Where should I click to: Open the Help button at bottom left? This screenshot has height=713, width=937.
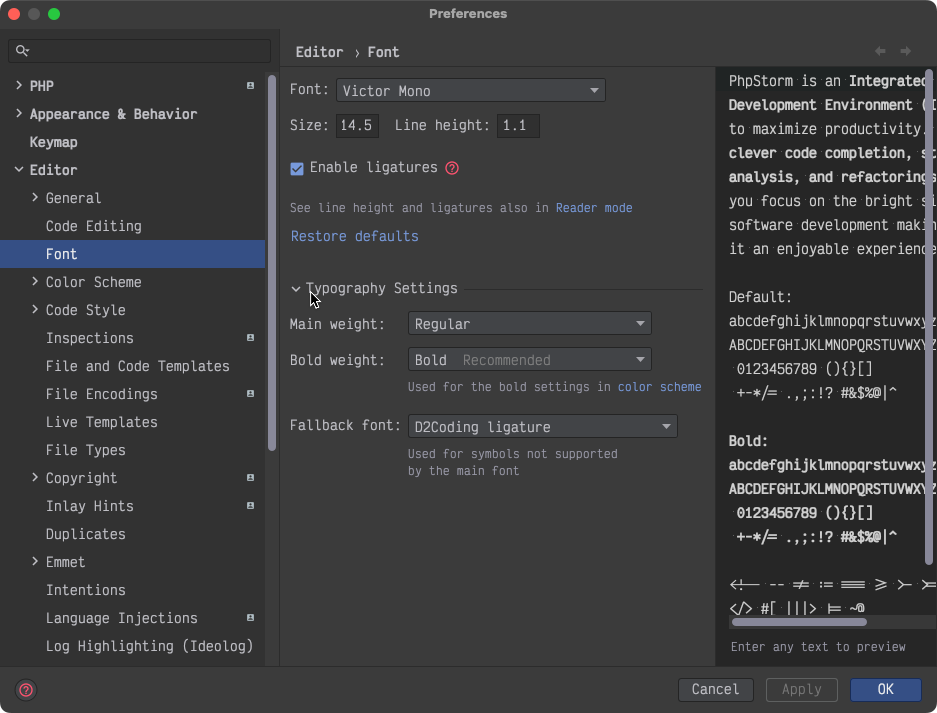point(26,690)
